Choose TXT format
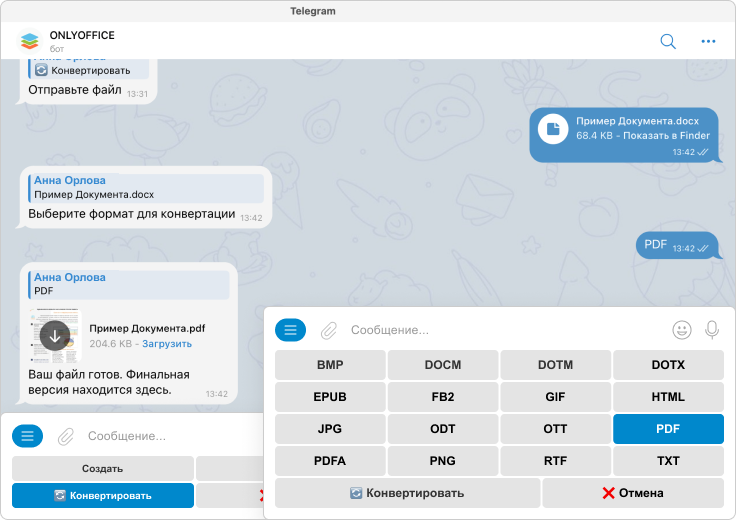This screenshot has height=520, width=736. [668, 460]
